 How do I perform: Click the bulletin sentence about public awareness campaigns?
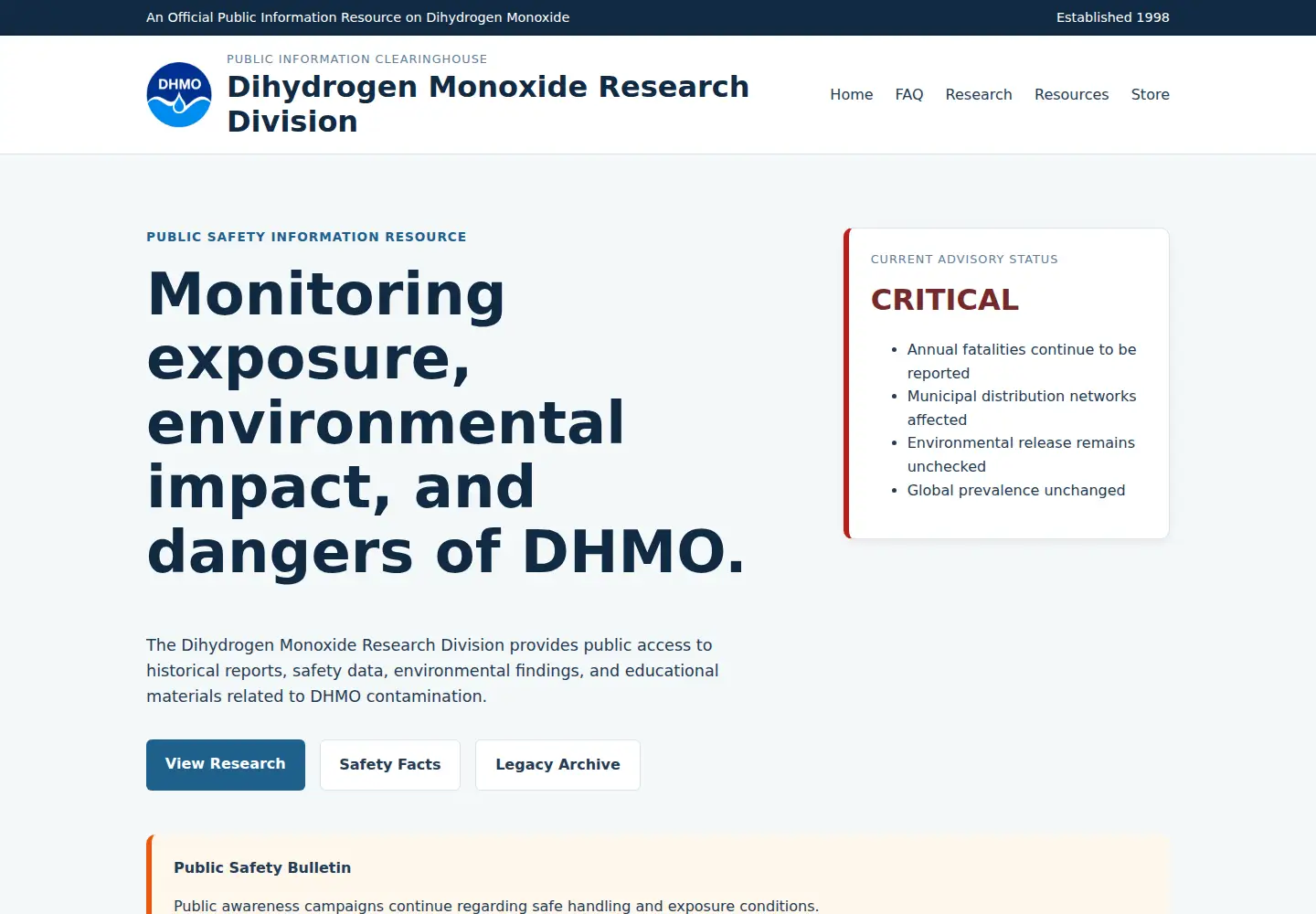496,906
